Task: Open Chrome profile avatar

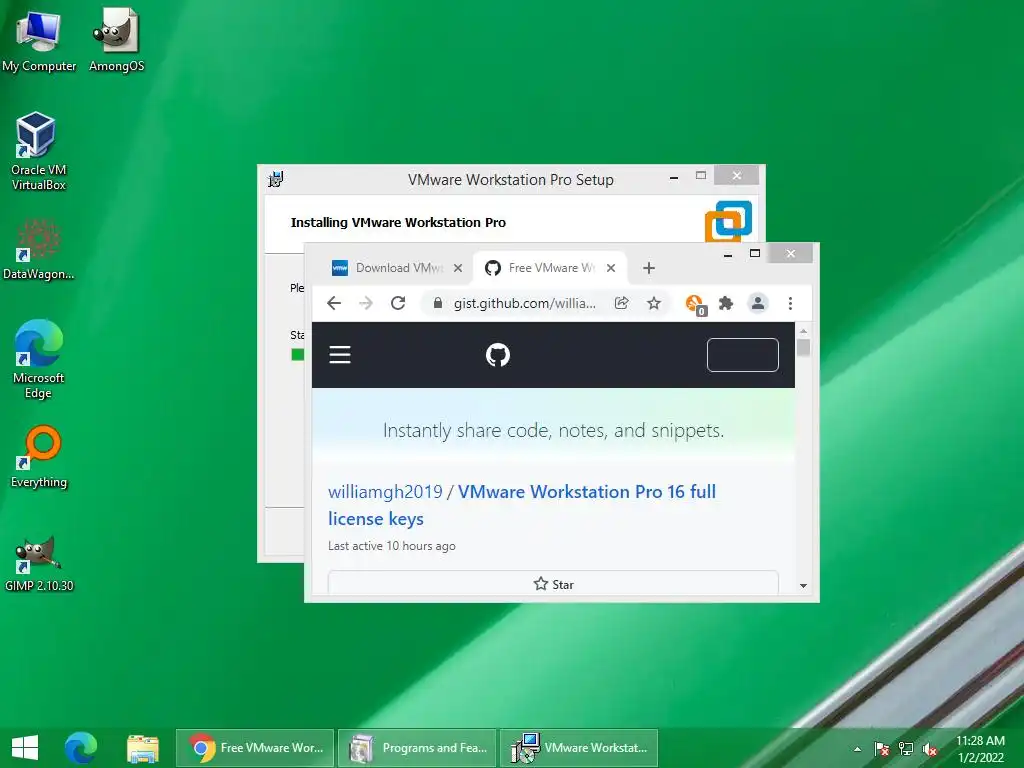Action: point(758,303)
